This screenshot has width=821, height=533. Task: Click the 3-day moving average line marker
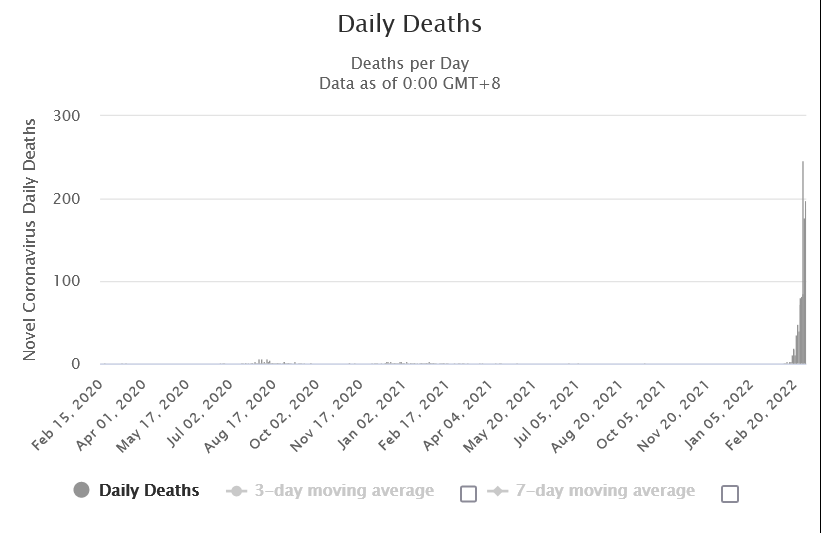tap(237, 491)
